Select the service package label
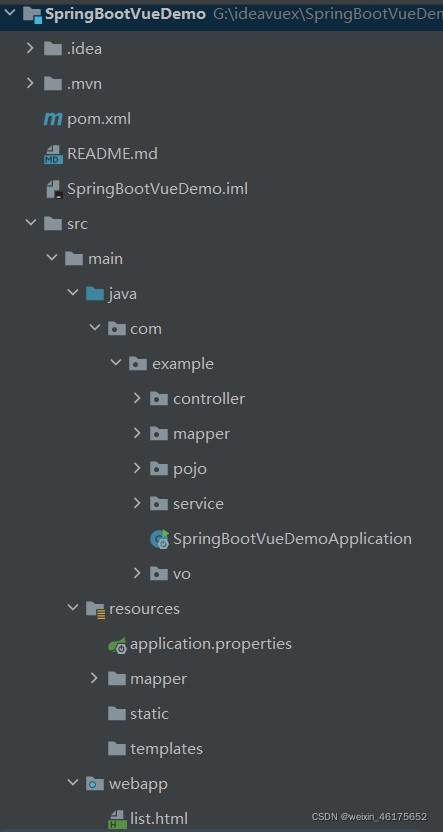This screenshot has width=443, height=832. point(198,504)
